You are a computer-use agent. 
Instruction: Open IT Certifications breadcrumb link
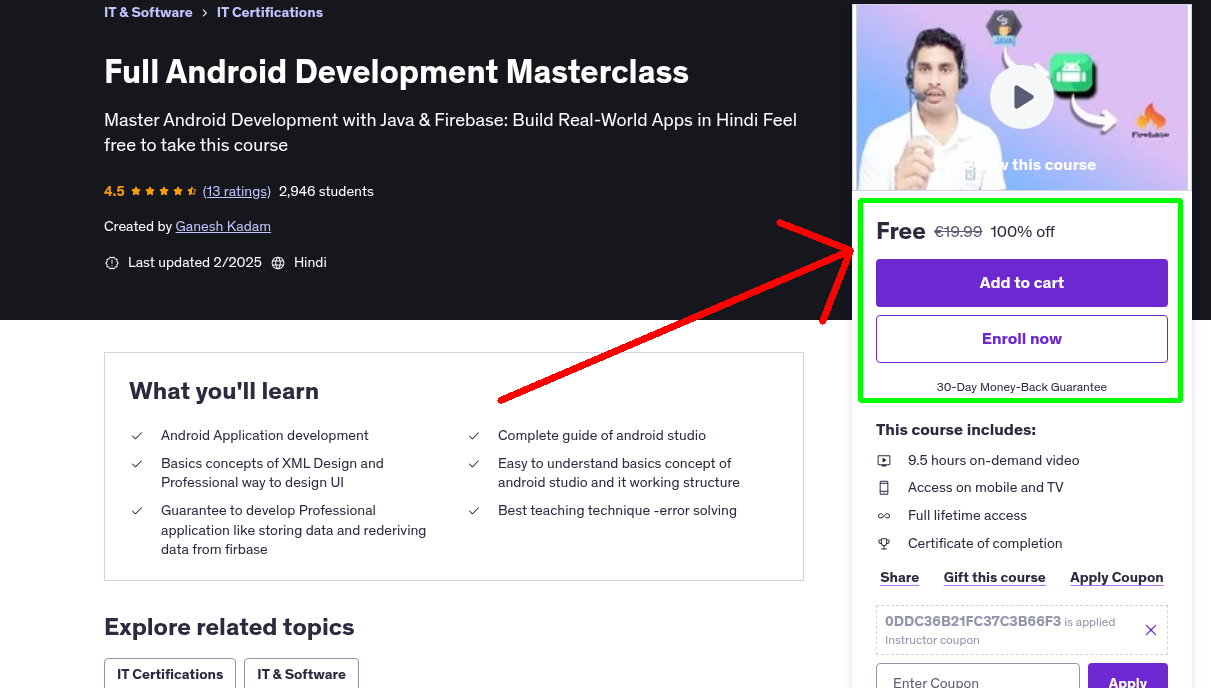[270, 13]
